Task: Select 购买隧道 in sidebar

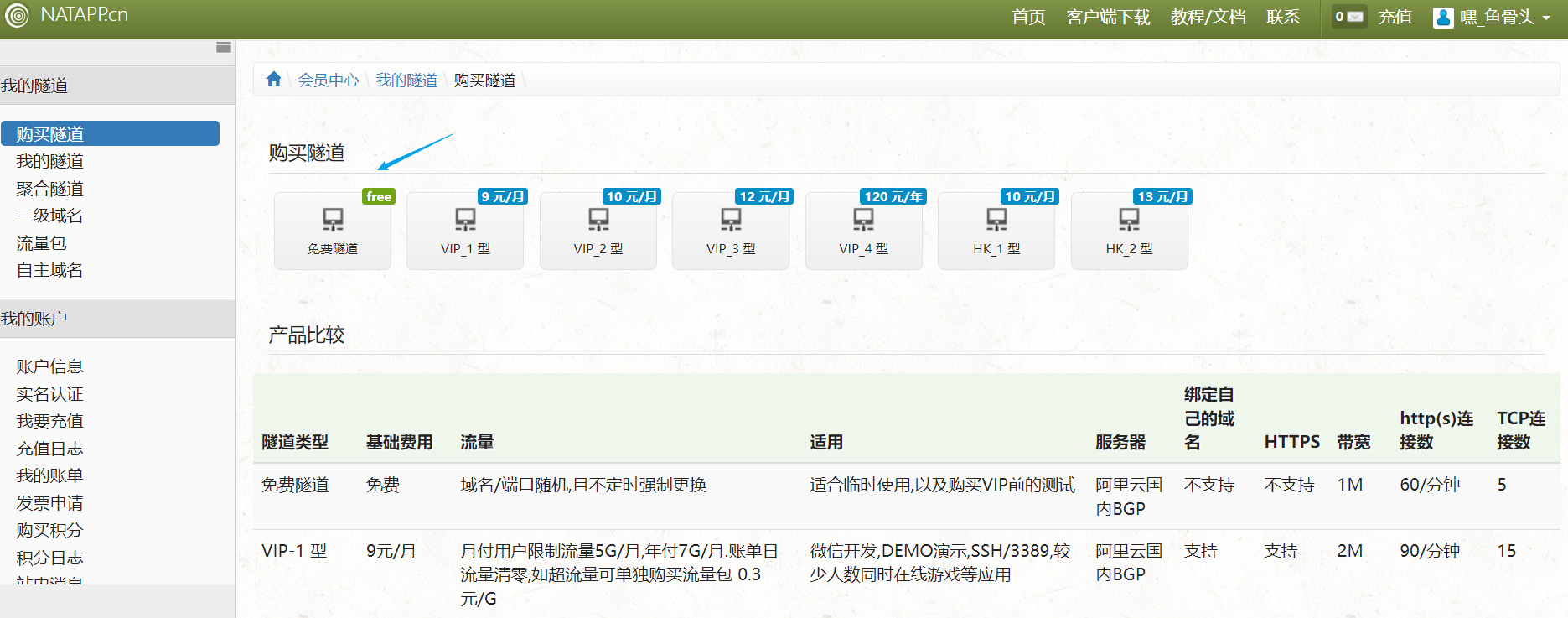Action: pos(110,133)
